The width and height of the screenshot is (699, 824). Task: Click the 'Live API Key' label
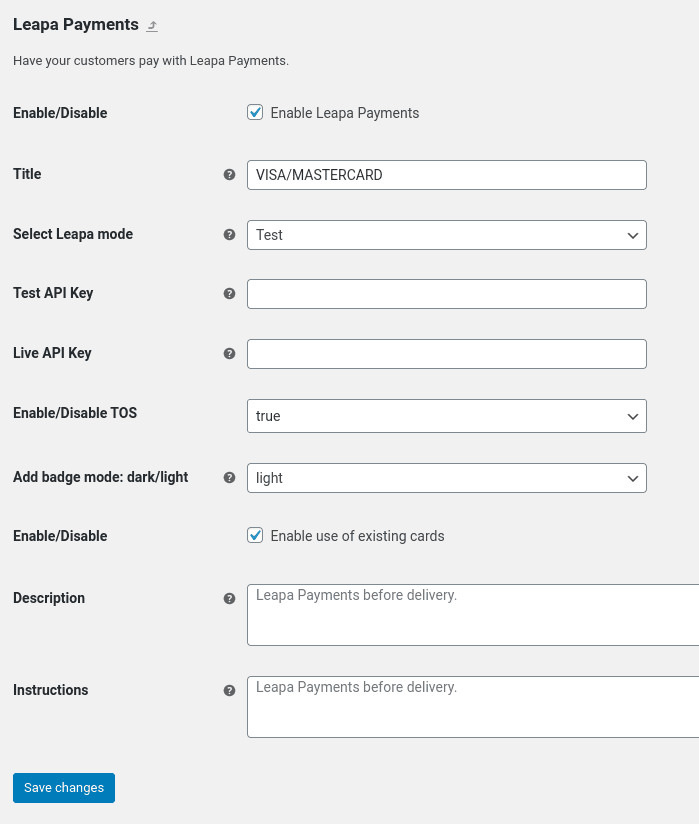(x=52, y=353)
